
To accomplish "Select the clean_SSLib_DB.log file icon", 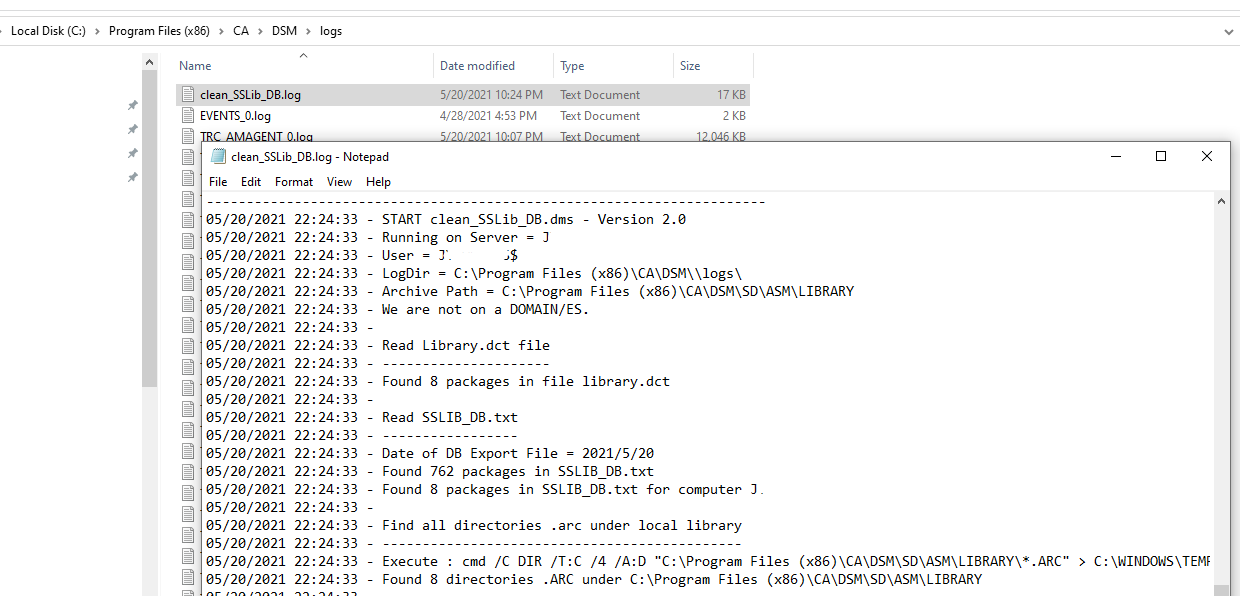I will 187,95.
